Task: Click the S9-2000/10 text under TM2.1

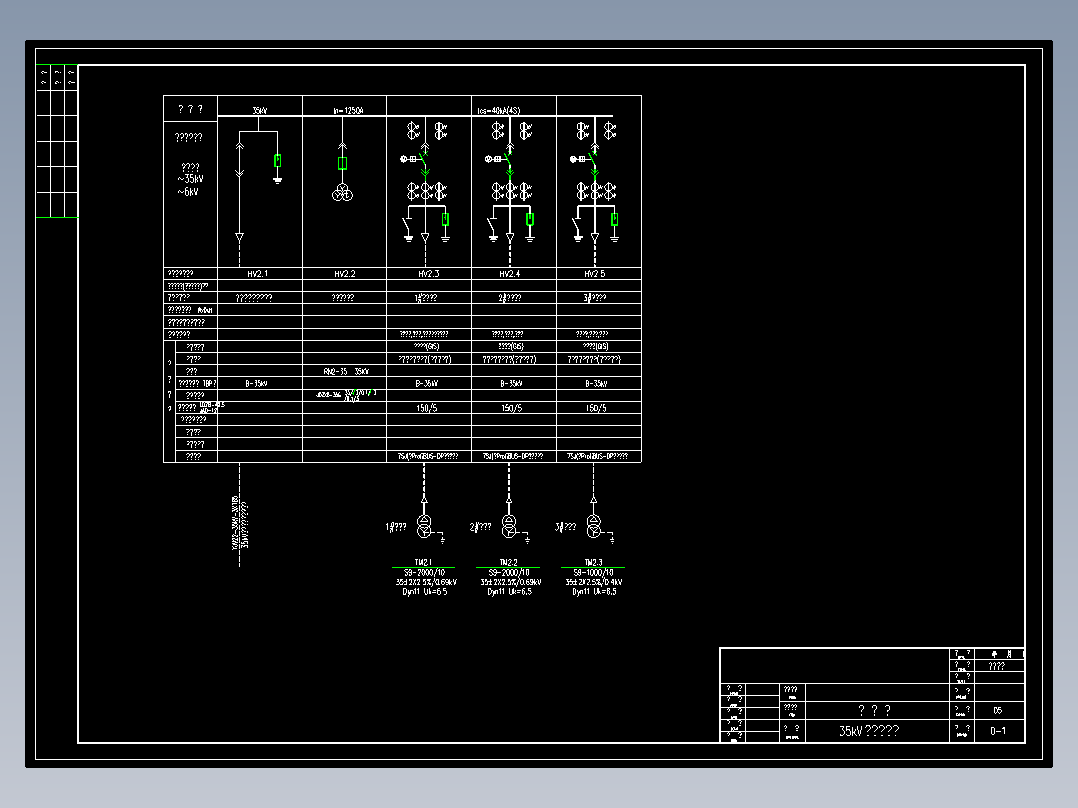Action: tap(424, 573)
